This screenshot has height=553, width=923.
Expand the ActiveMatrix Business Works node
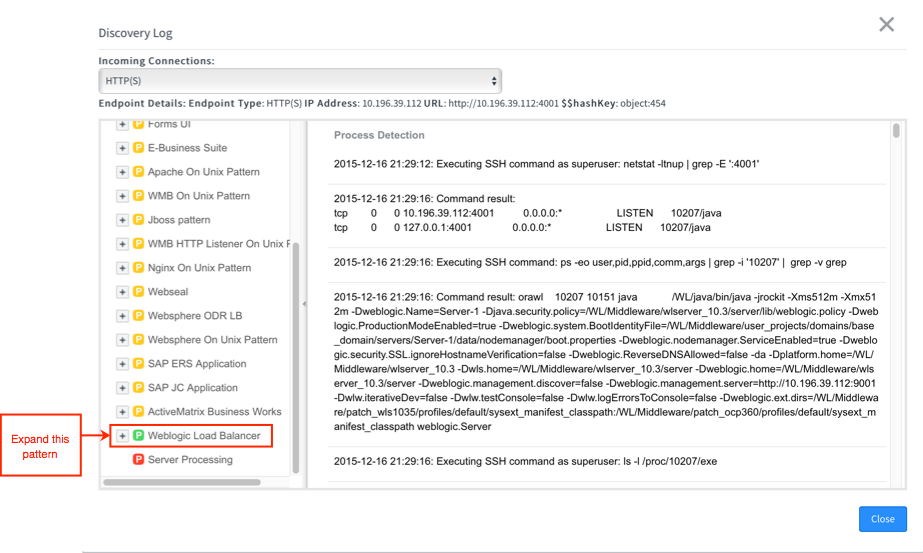(x=122, y=412)
